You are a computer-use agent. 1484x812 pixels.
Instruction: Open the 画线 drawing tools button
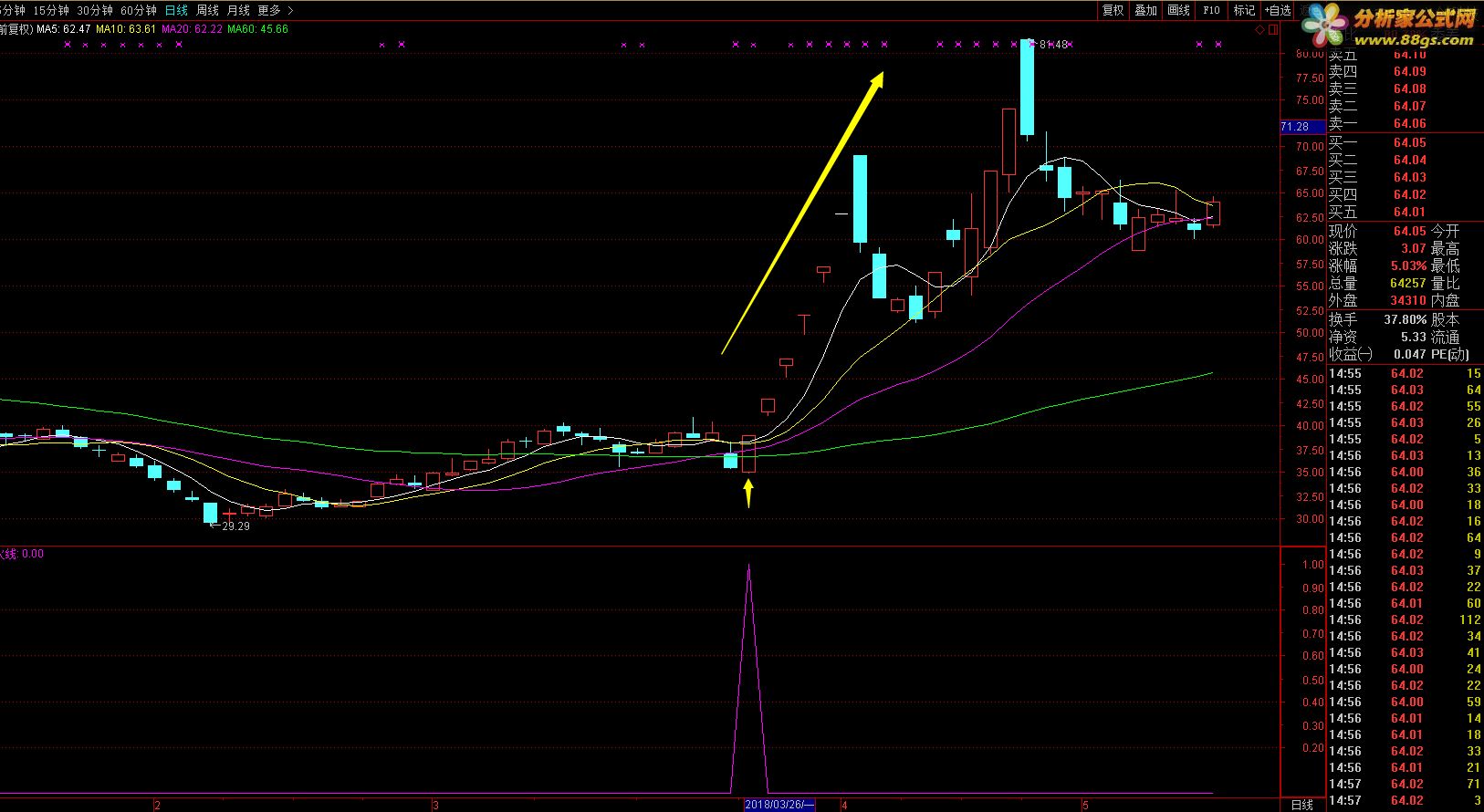(1178, 10)
